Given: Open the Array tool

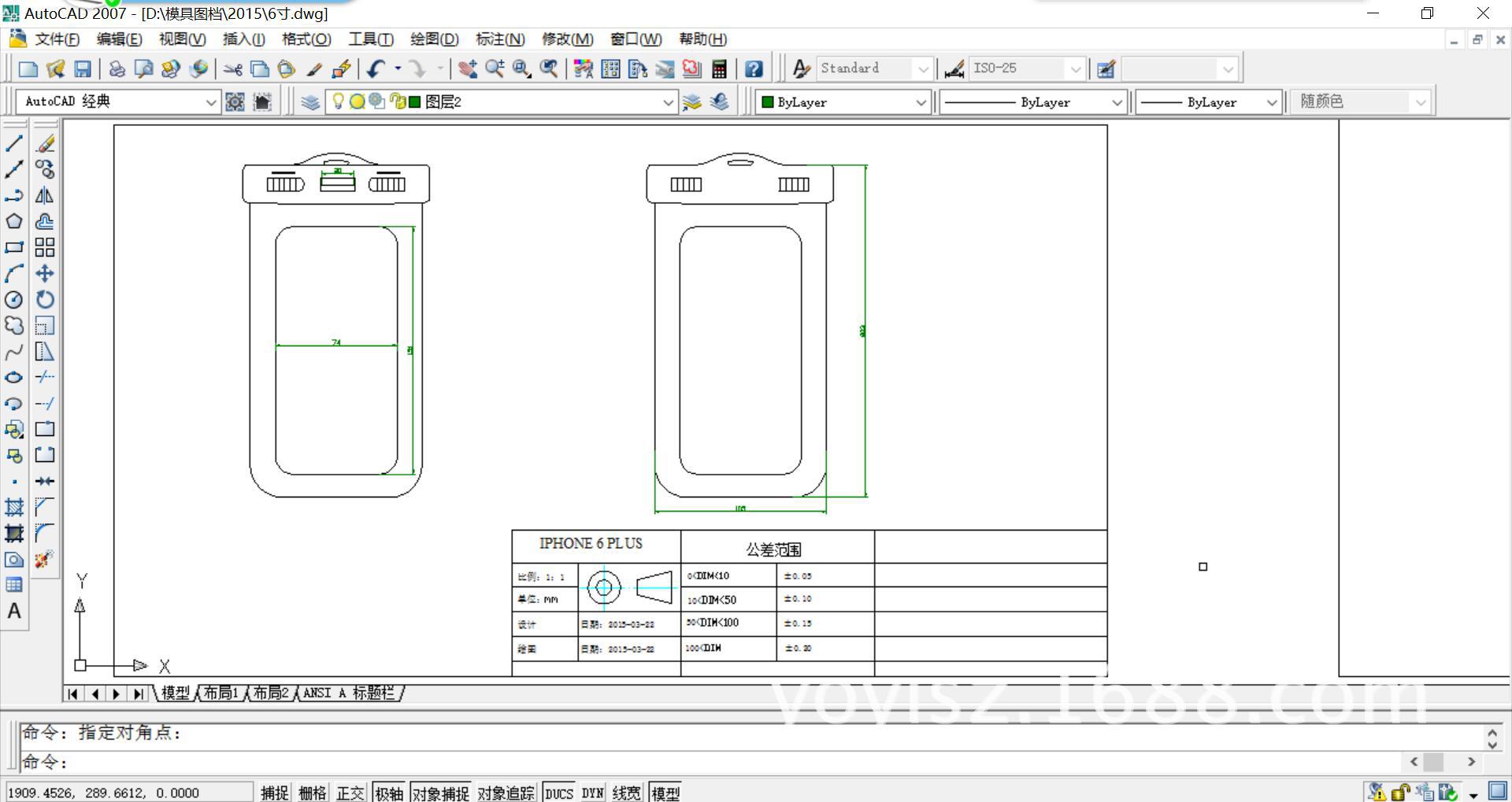Looking at the screenshot, I should [45, 247].
